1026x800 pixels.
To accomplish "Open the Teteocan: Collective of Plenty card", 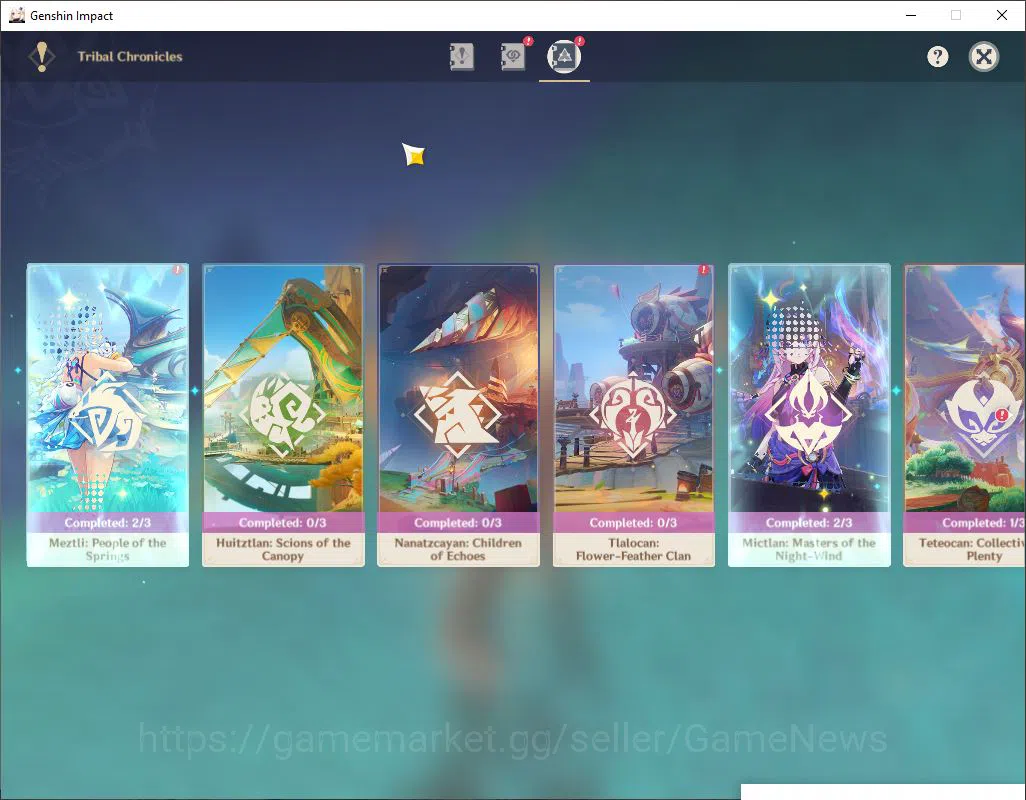I will pyautogui.click(x=964, y=415).
